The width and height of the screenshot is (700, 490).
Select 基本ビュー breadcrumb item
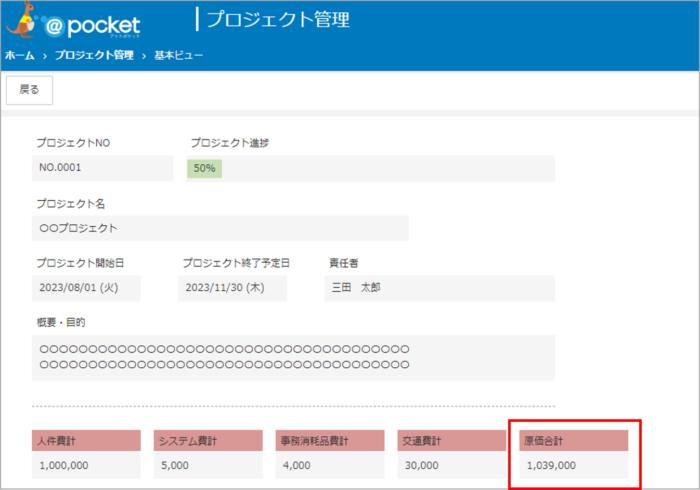pos(179,55)
